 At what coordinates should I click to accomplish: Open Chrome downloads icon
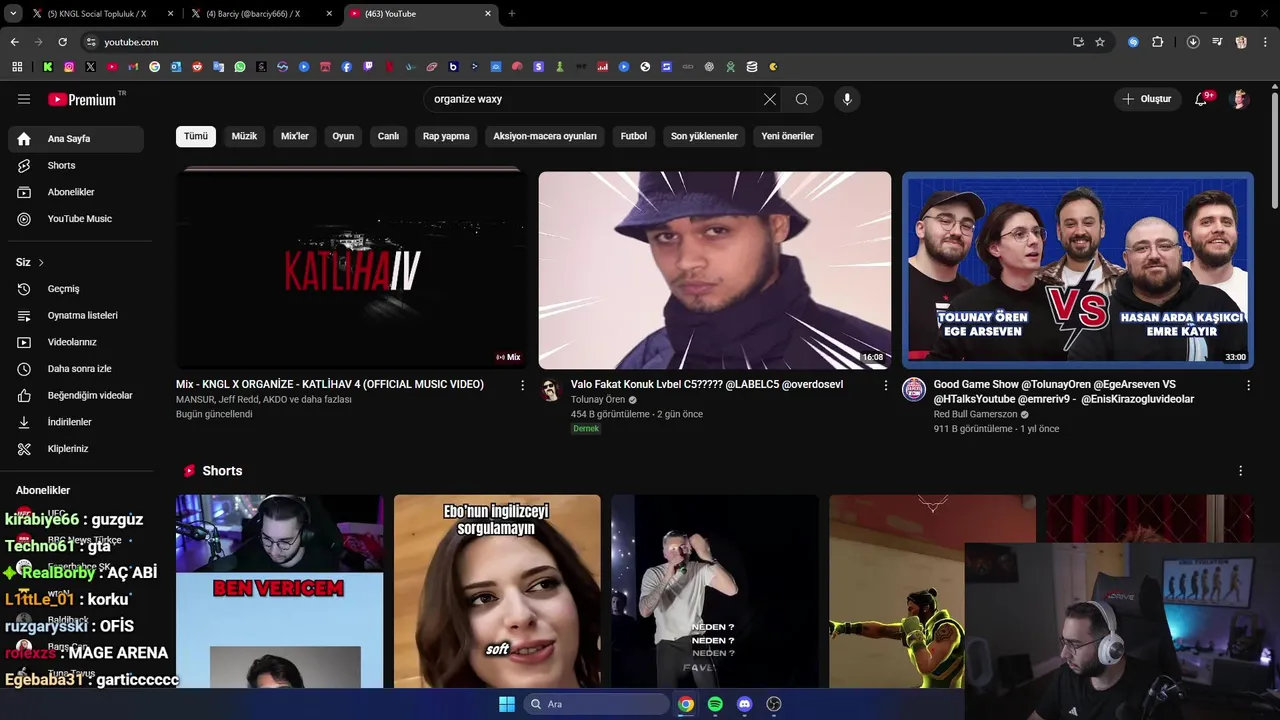pos(1193,42)
